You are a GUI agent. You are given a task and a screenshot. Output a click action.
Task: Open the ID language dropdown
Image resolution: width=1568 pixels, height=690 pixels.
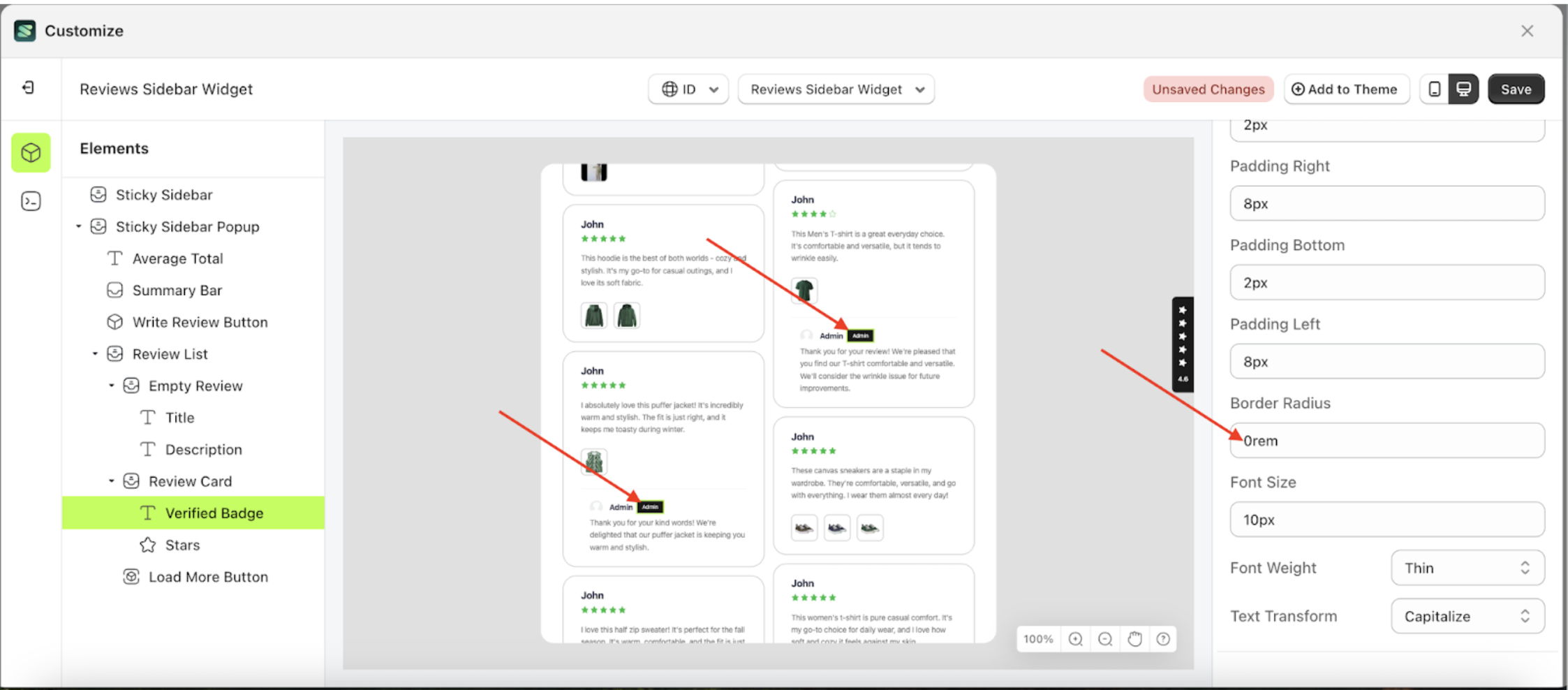(688, 89)
